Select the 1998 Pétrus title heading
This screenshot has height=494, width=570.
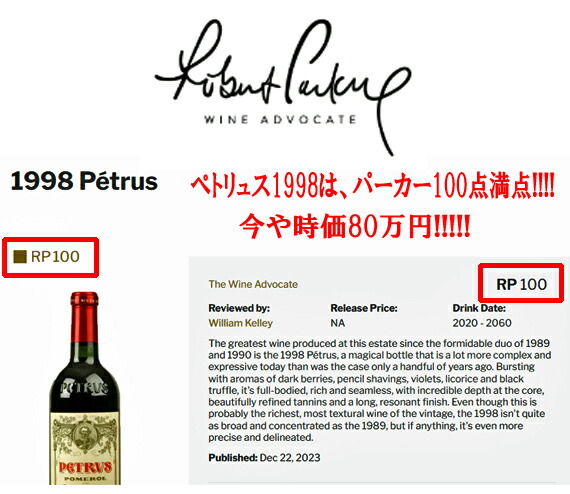pos(84,181)
